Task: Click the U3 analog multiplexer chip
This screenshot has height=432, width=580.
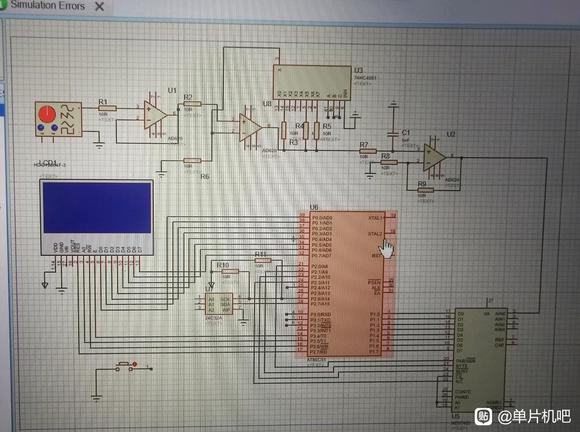Action: [312, 83]
